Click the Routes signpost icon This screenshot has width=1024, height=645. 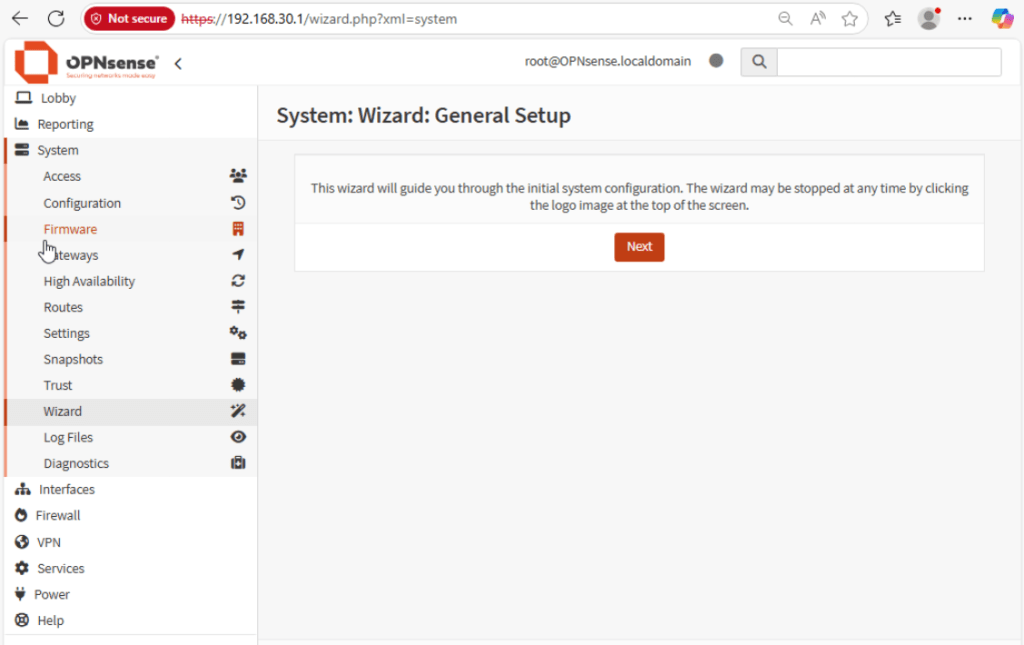pos(238,307)
